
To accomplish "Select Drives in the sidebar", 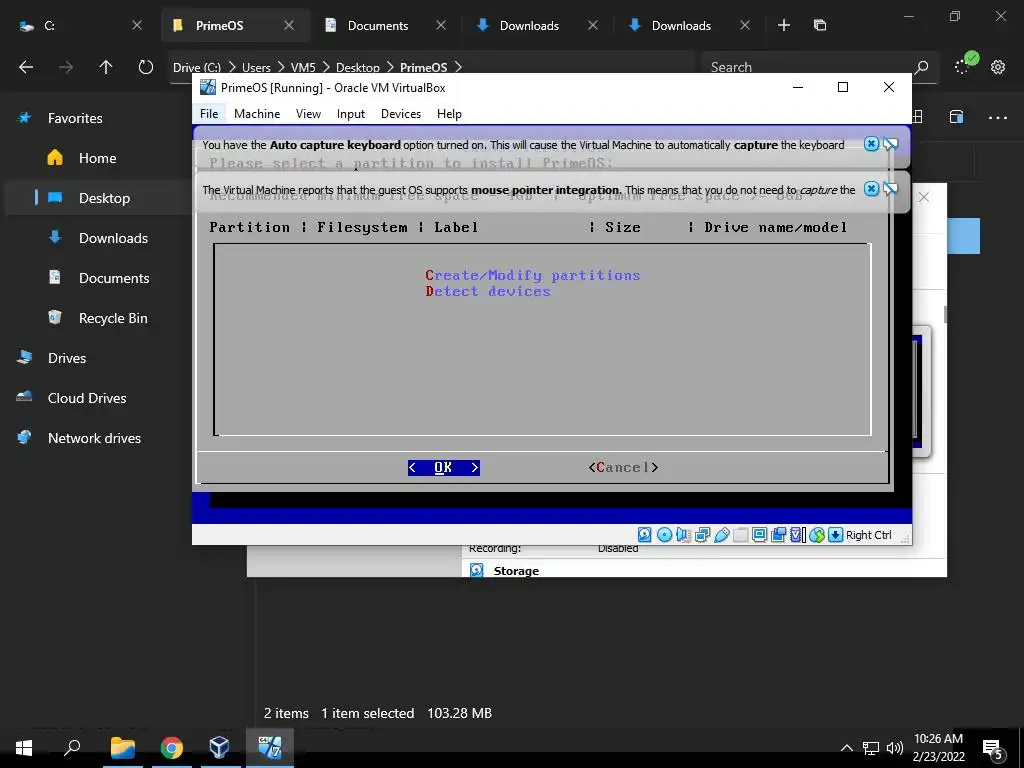I will (67, 358).
